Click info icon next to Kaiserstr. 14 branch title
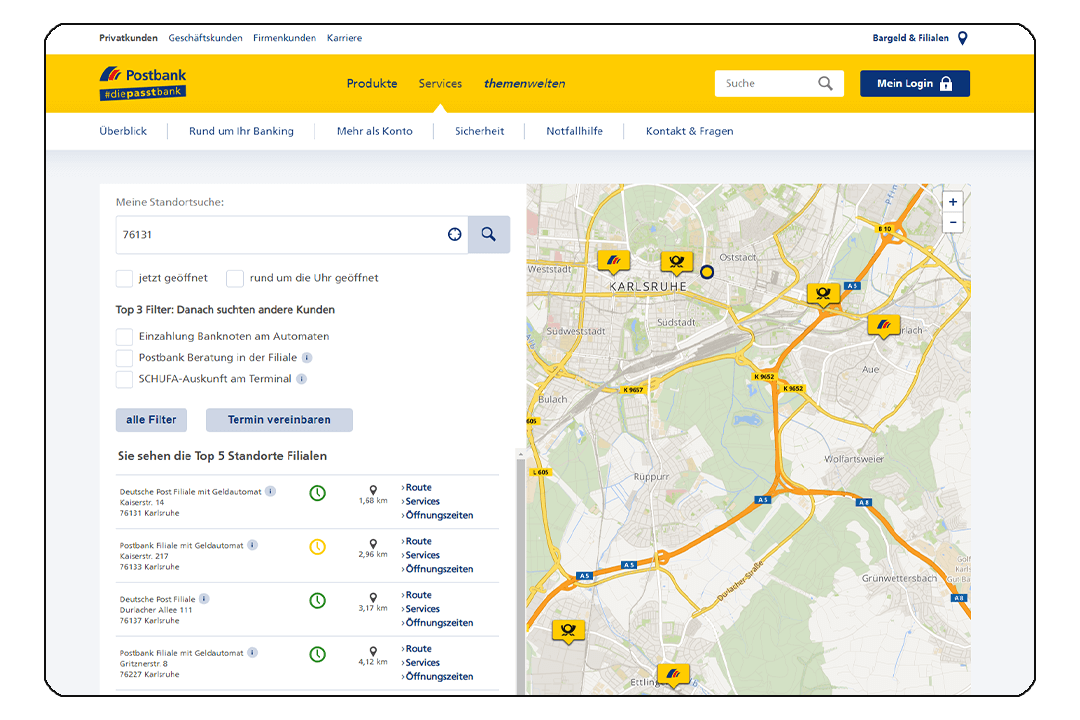 pyautogui.click(x=271, y=491)
